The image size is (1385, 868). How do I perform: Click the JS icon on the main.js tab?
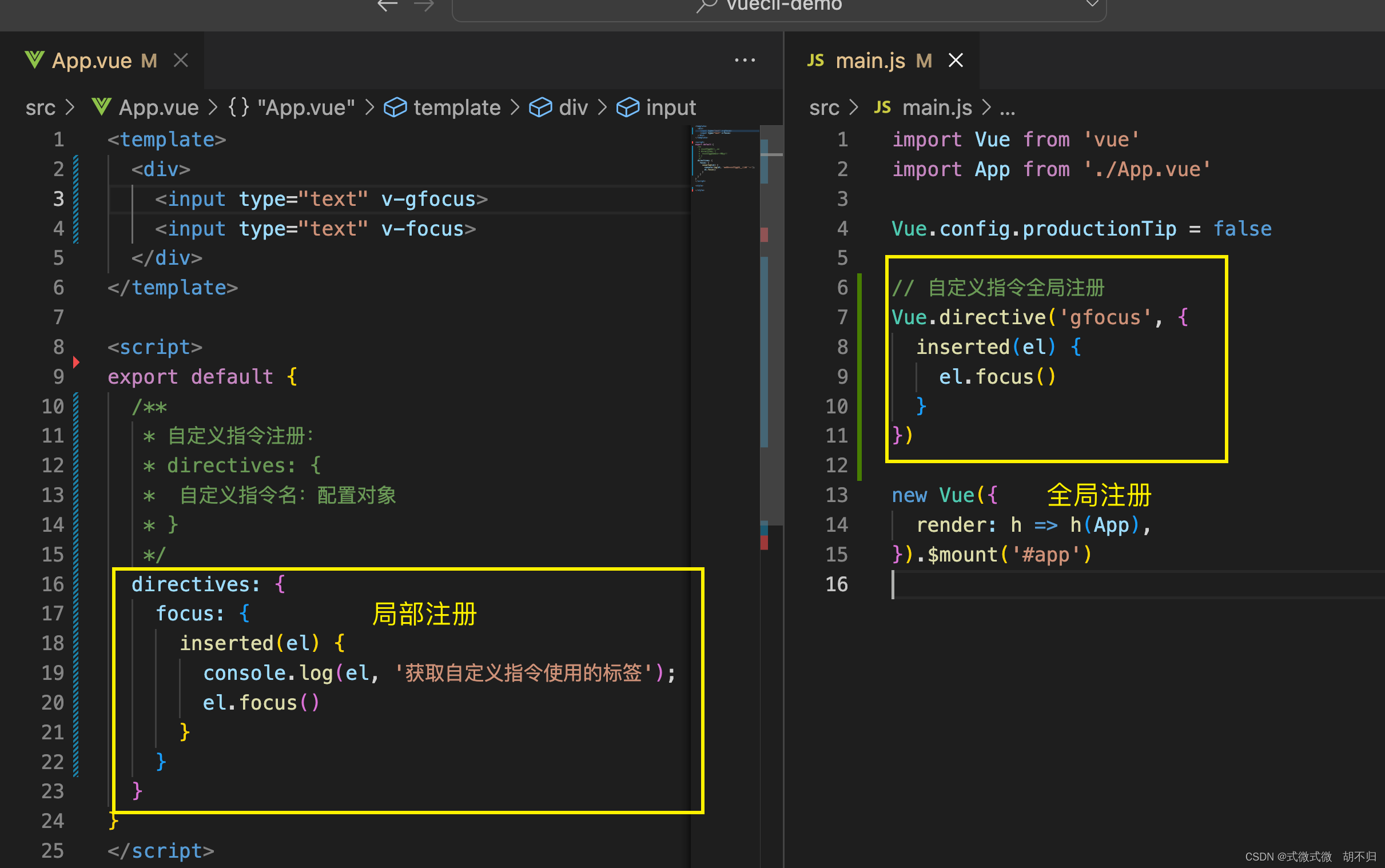point(815,59)
